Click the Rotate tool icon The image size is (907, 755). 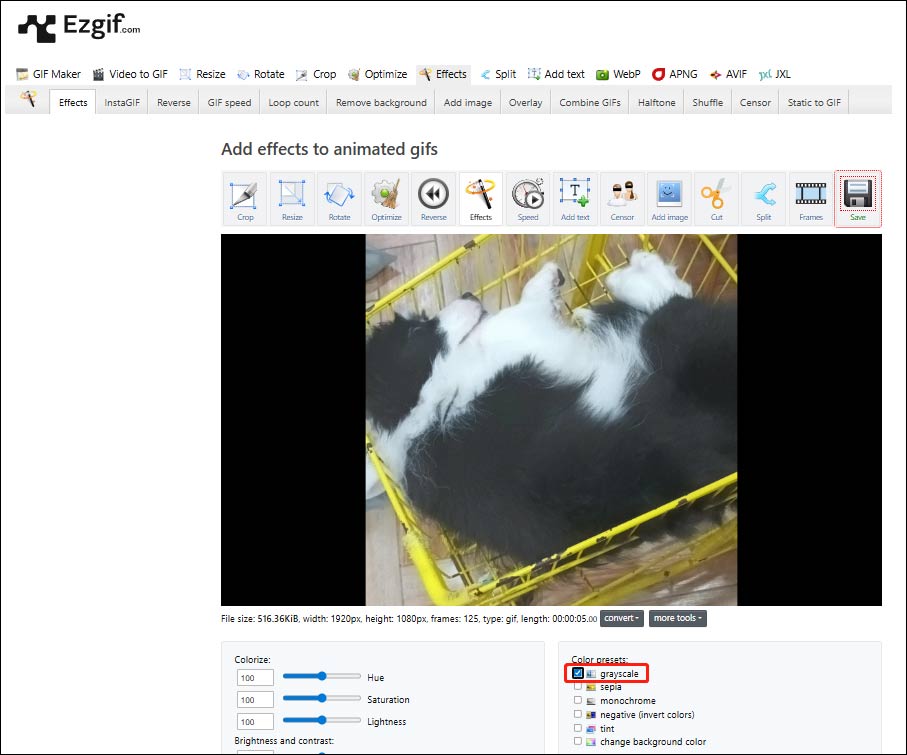tap(339, 198)
